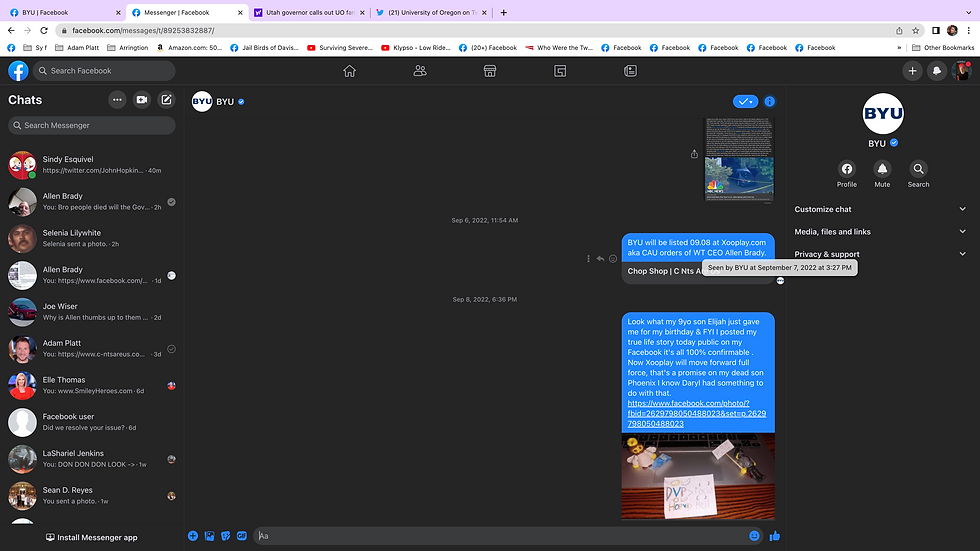
Task: Choose a GIF
Action: 242,536
